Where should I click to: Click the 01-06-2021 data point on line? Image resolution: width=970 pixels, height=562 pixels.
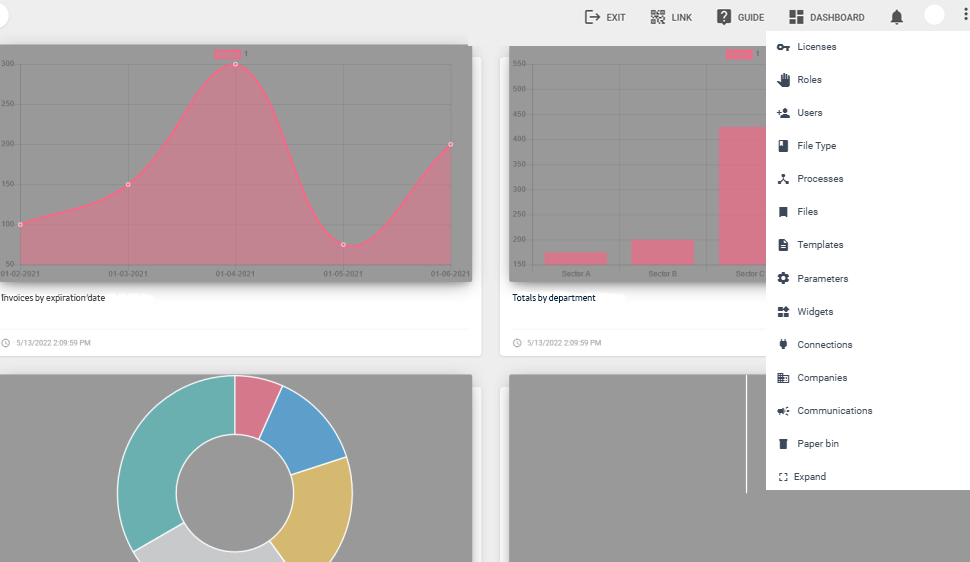450,144
